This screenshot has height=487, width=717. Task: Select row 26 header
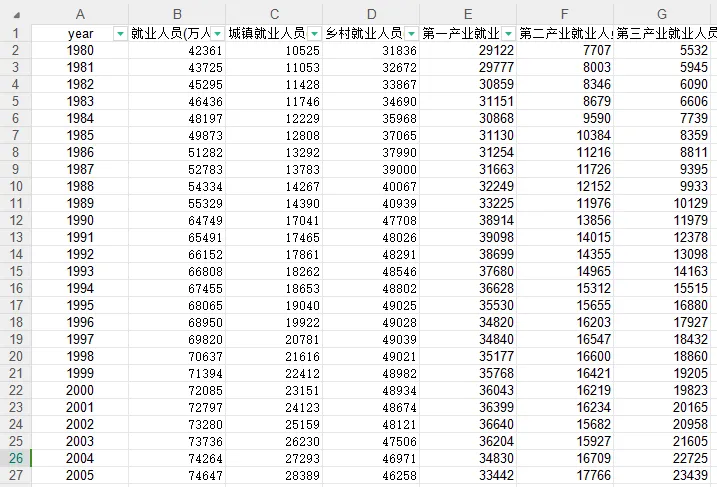pyautogui.click(x=16, y=458)
